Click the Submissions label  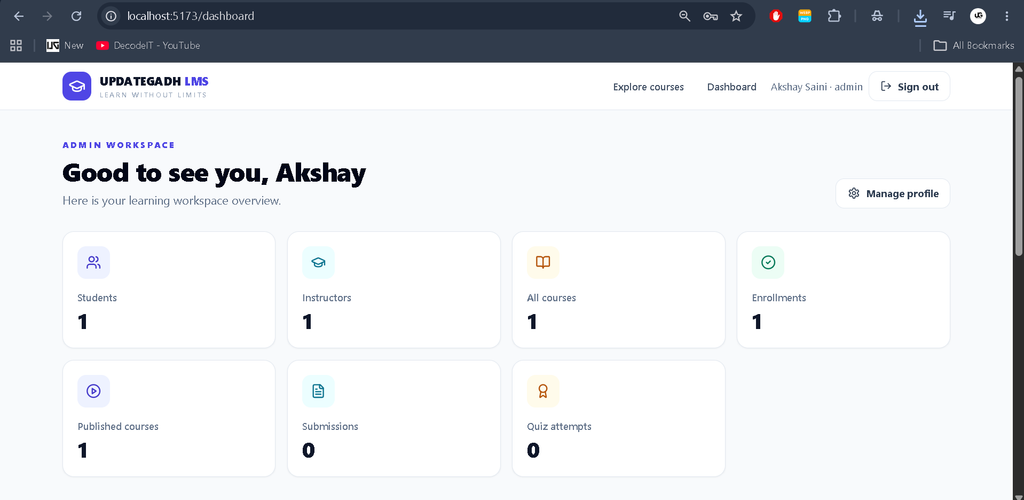330,426
